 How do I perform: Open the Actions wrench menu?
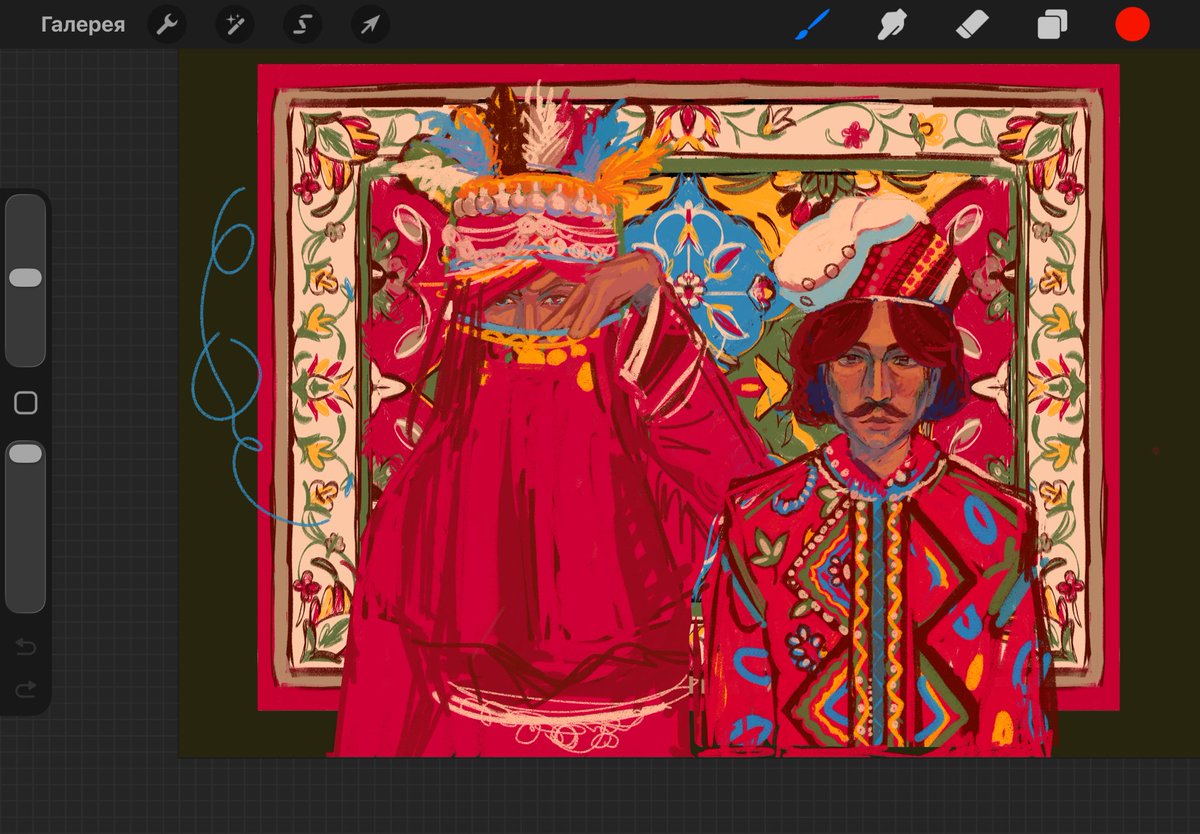[x=166, y=25]
